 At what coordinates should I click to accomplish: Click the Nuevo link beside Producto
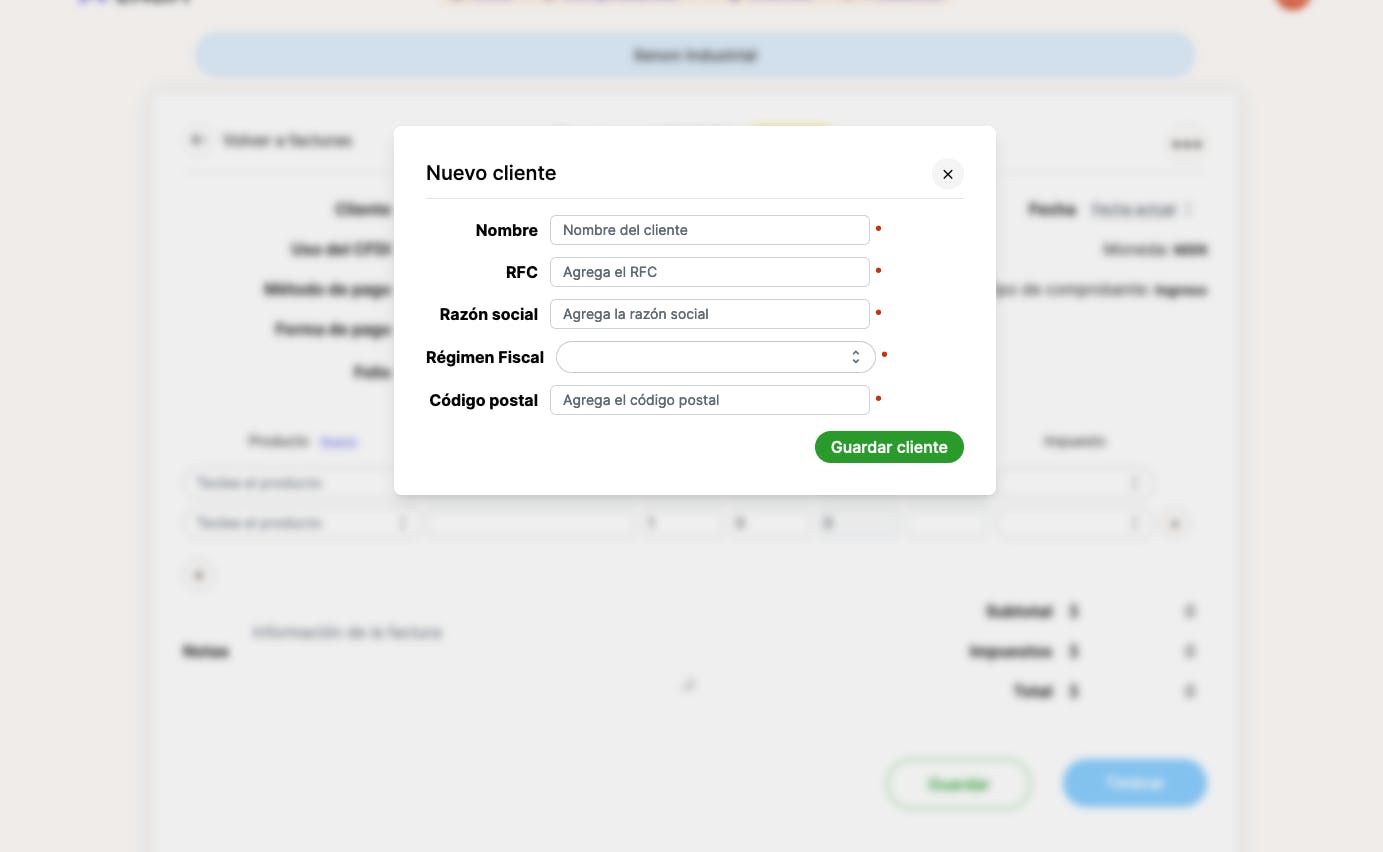tap(339, 441)
